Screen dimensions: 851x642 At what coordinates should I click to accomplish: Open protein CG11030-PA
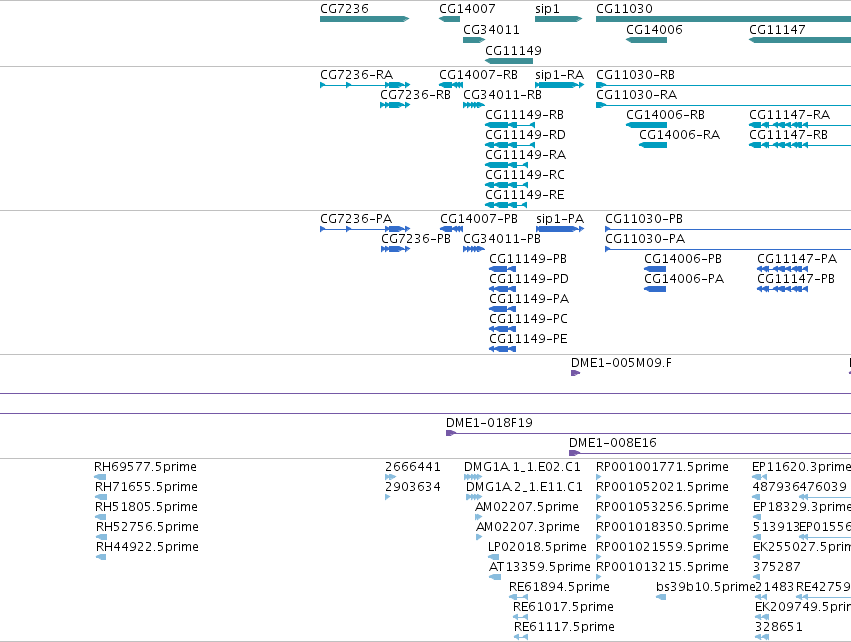click(x=728, y=249)
